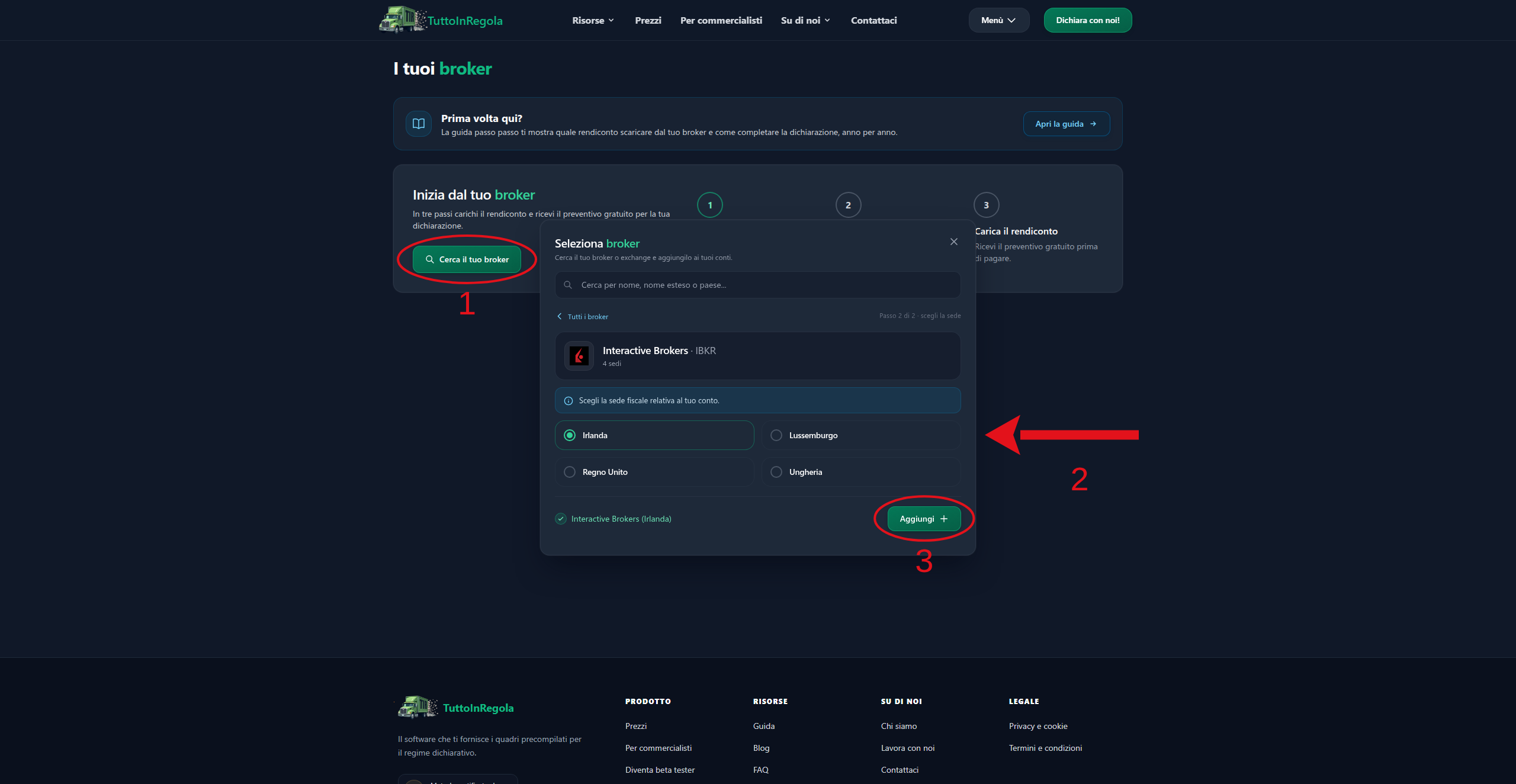This screenshot has height=784, width=1516.
Task: Click the Interactive Brokers · IBKR card
Action: tap(757, 356)
